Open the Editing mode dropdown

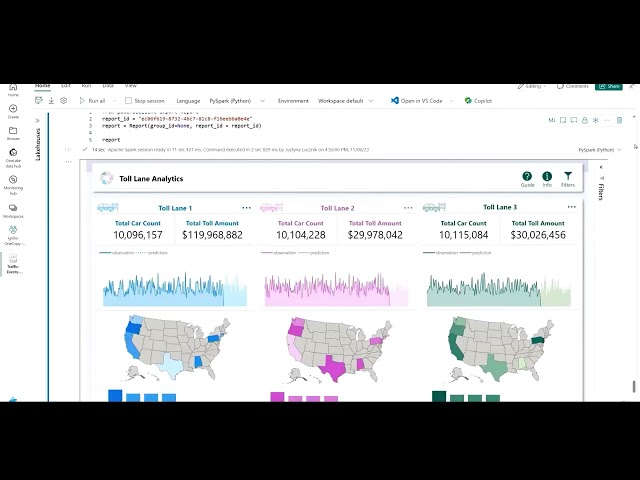tap(531, 86)
